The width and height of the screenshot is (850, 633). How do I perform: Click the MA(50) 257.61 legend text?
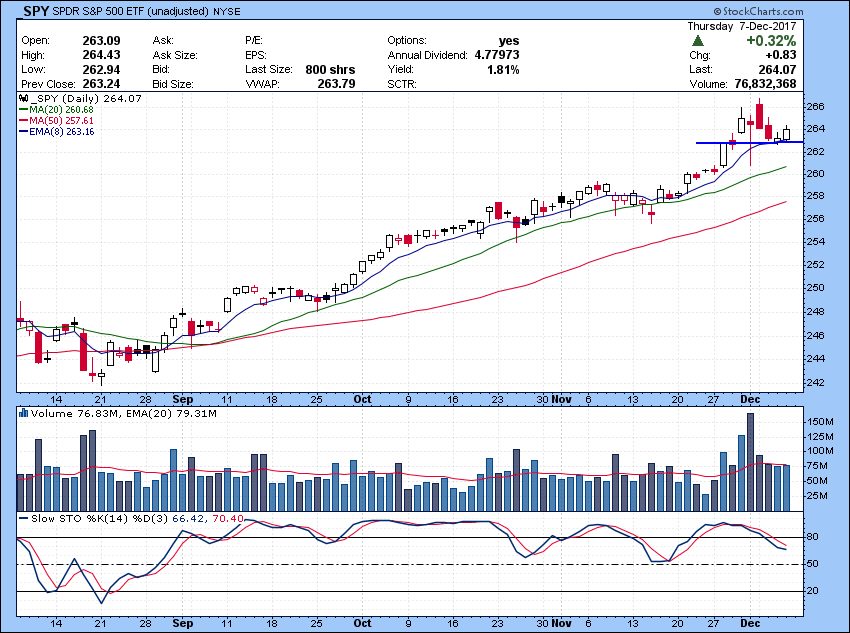pyautogui.click(x=61, y=121)
